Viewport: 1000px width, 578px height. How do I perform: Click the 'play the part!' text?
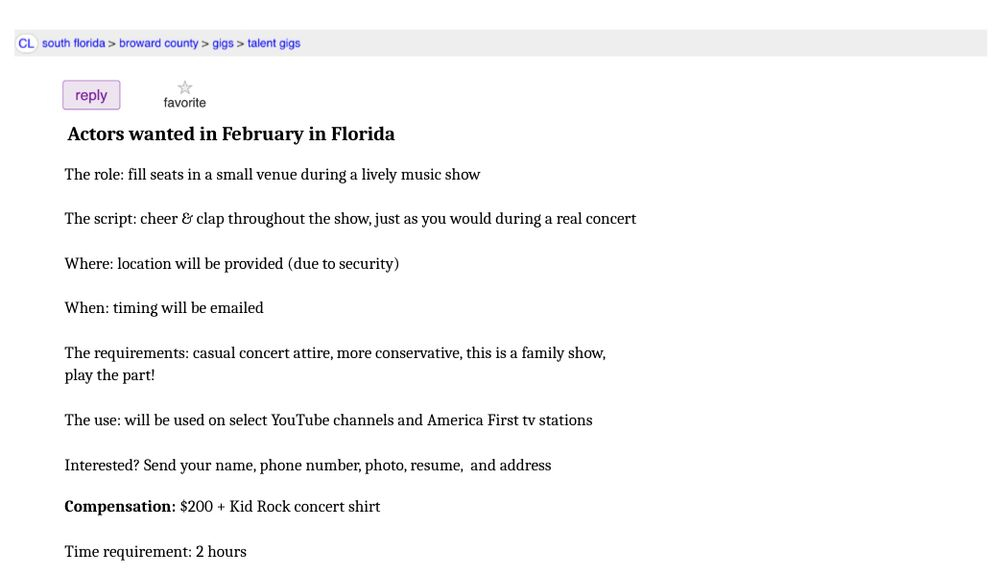point(110,376)
